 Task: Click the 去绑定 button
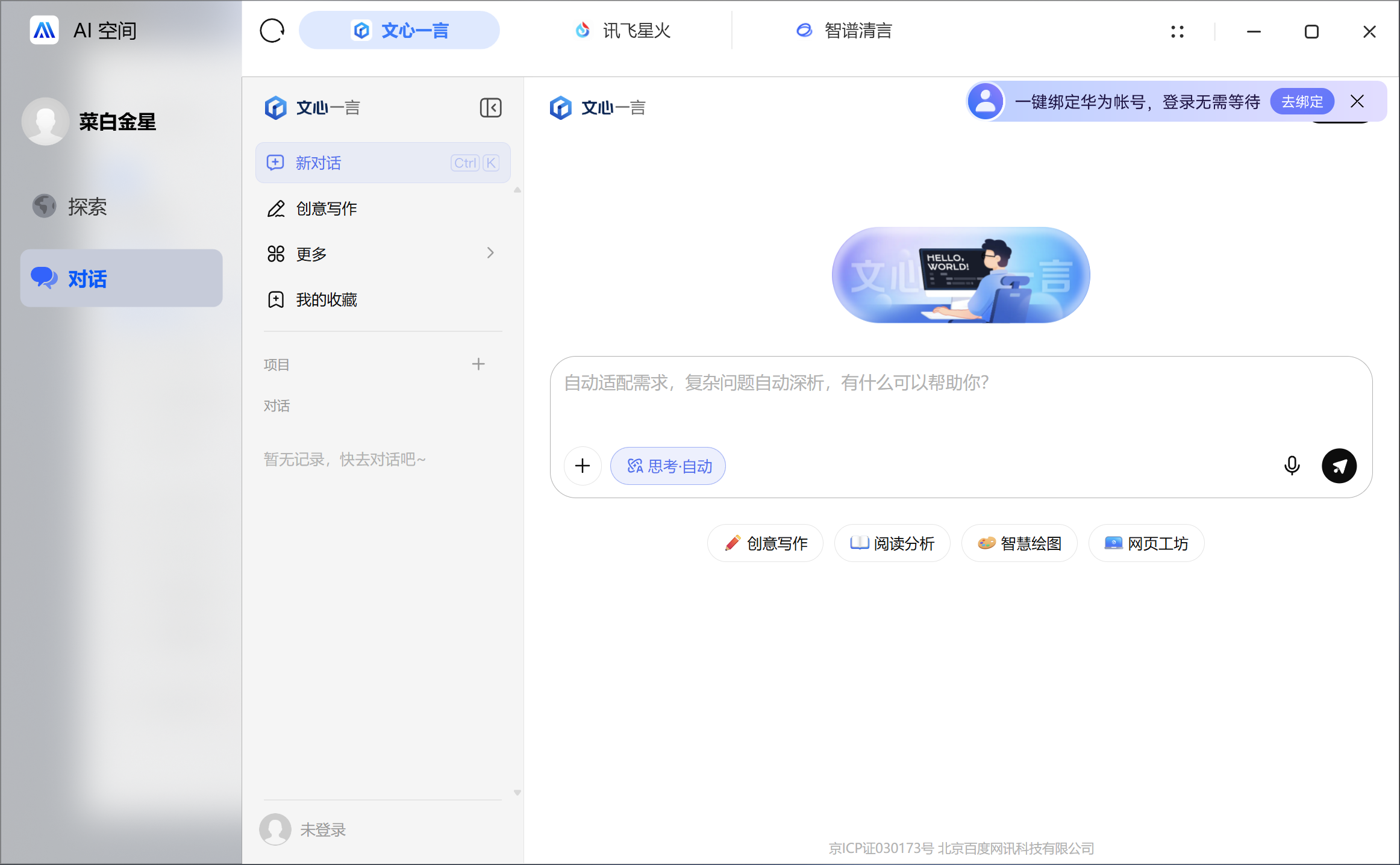1302,101
